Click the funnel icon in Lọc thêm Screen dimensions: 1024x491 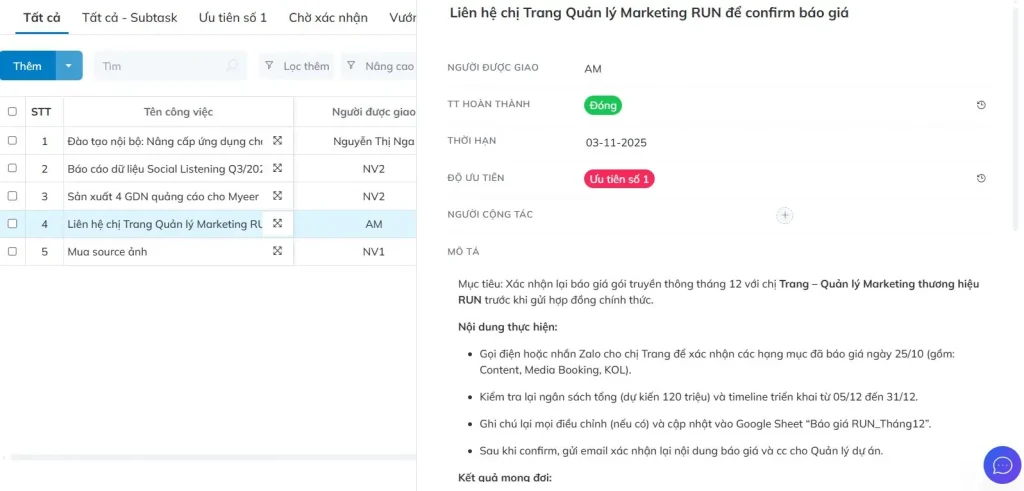(269, 65)
